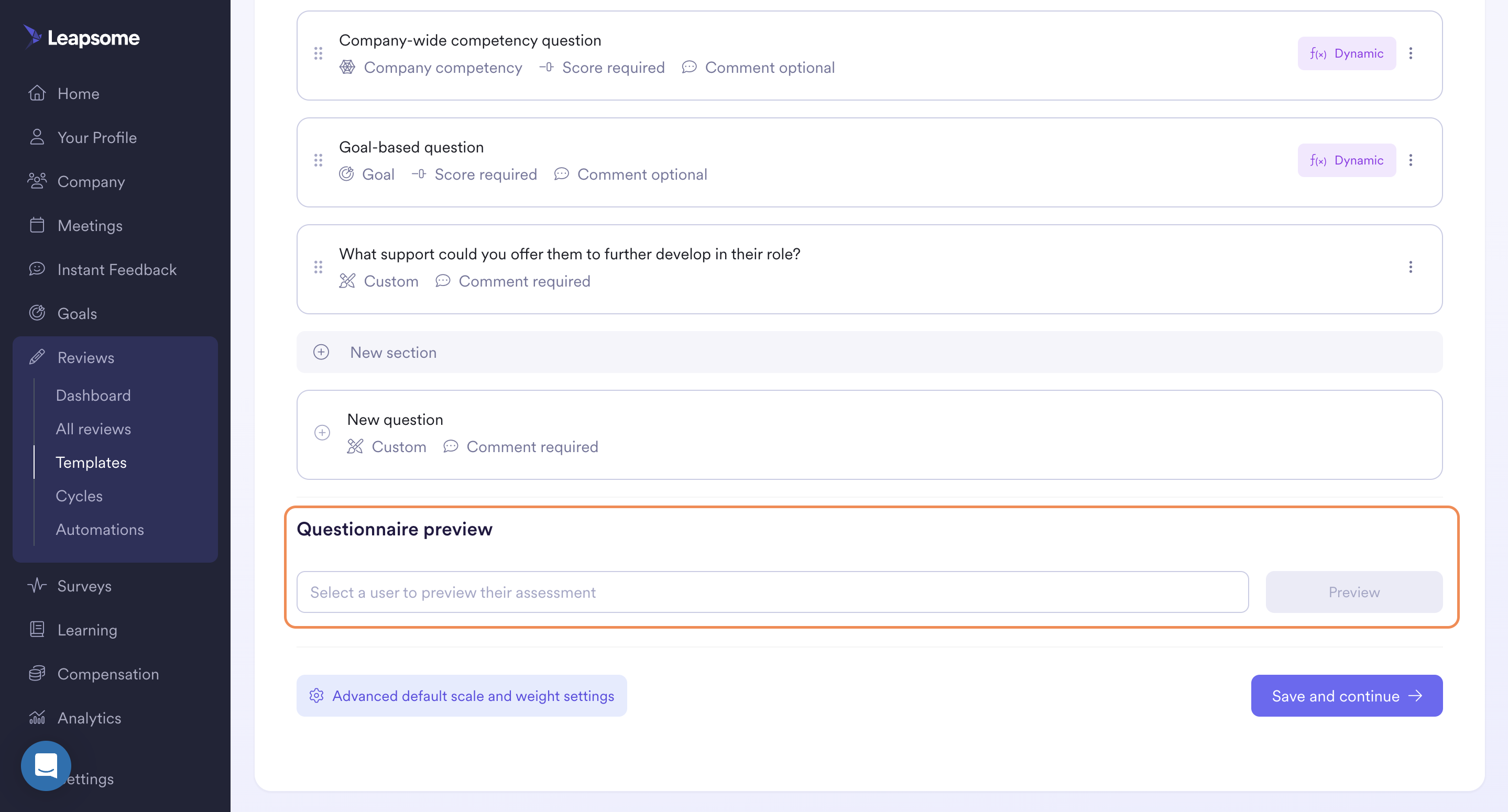Grab the drag handle on Goal-based question
The image size is (1508, 812).
point(318,160)
